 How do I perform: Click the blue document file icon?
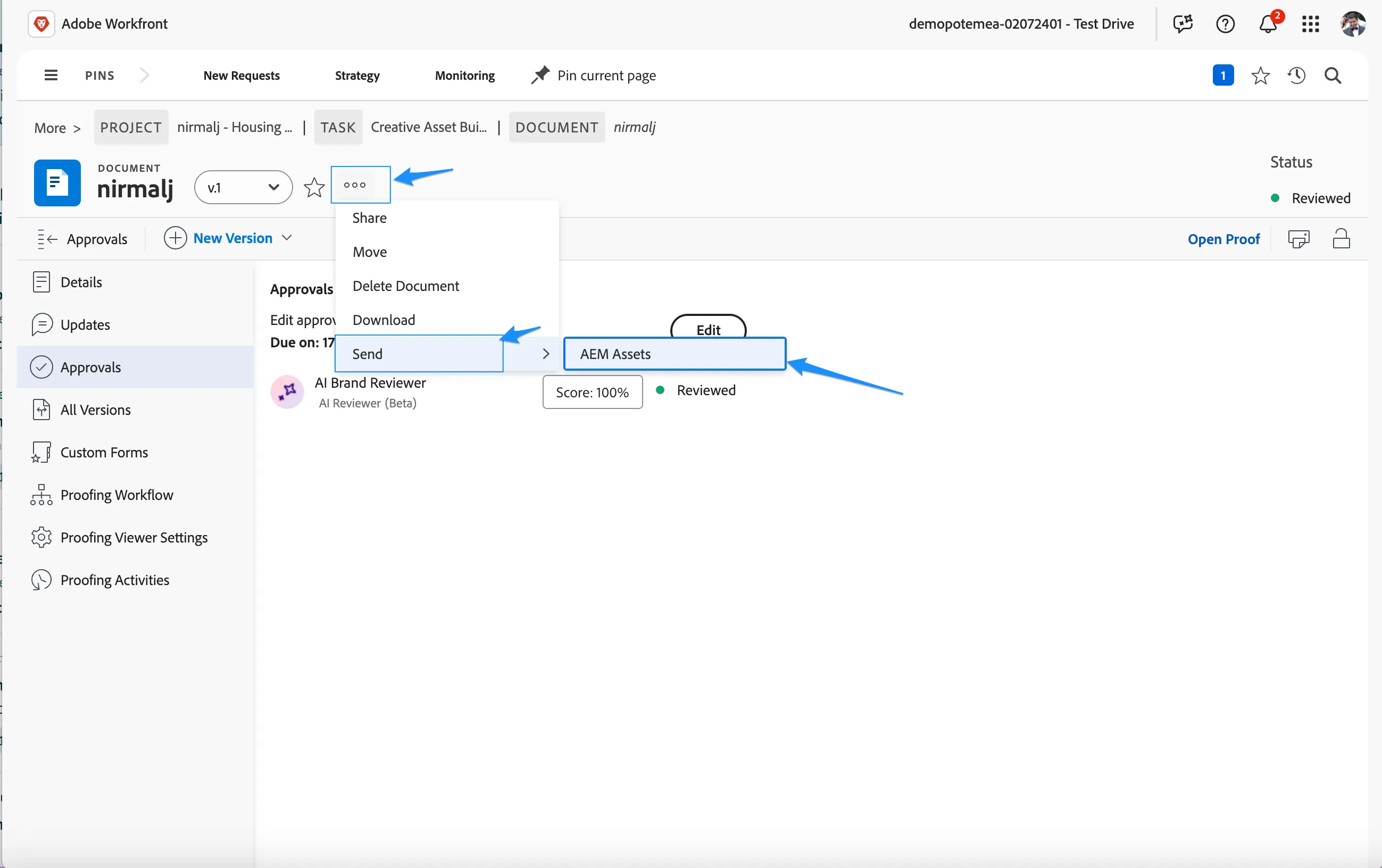pyautogui.click(x=57, y=183)
